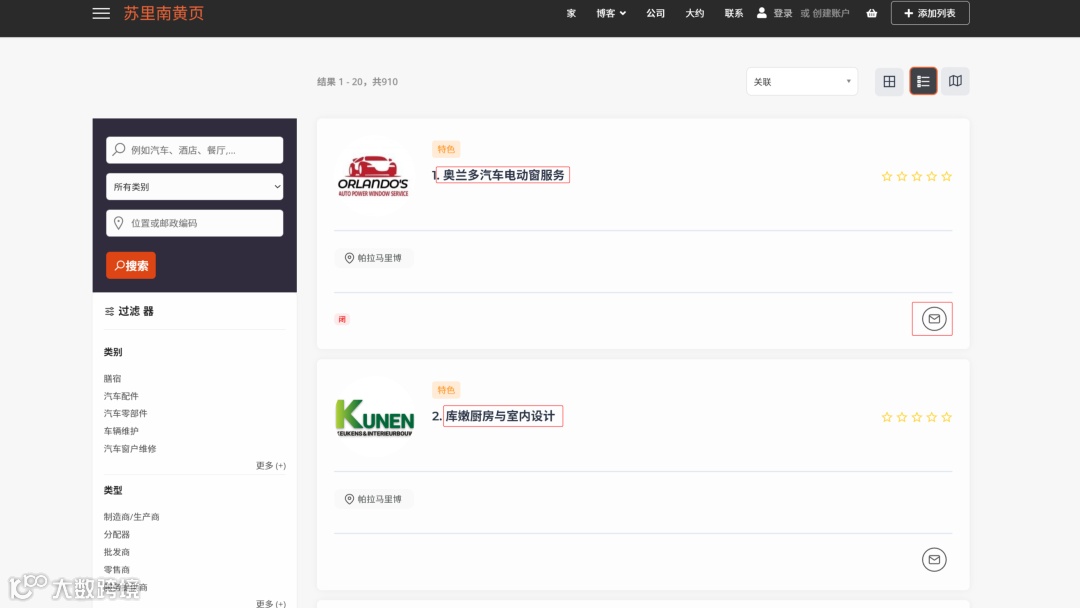Select the 汽车窗户维修 category filter
The width and height of the screenshot is (1080, 608).
130,448
